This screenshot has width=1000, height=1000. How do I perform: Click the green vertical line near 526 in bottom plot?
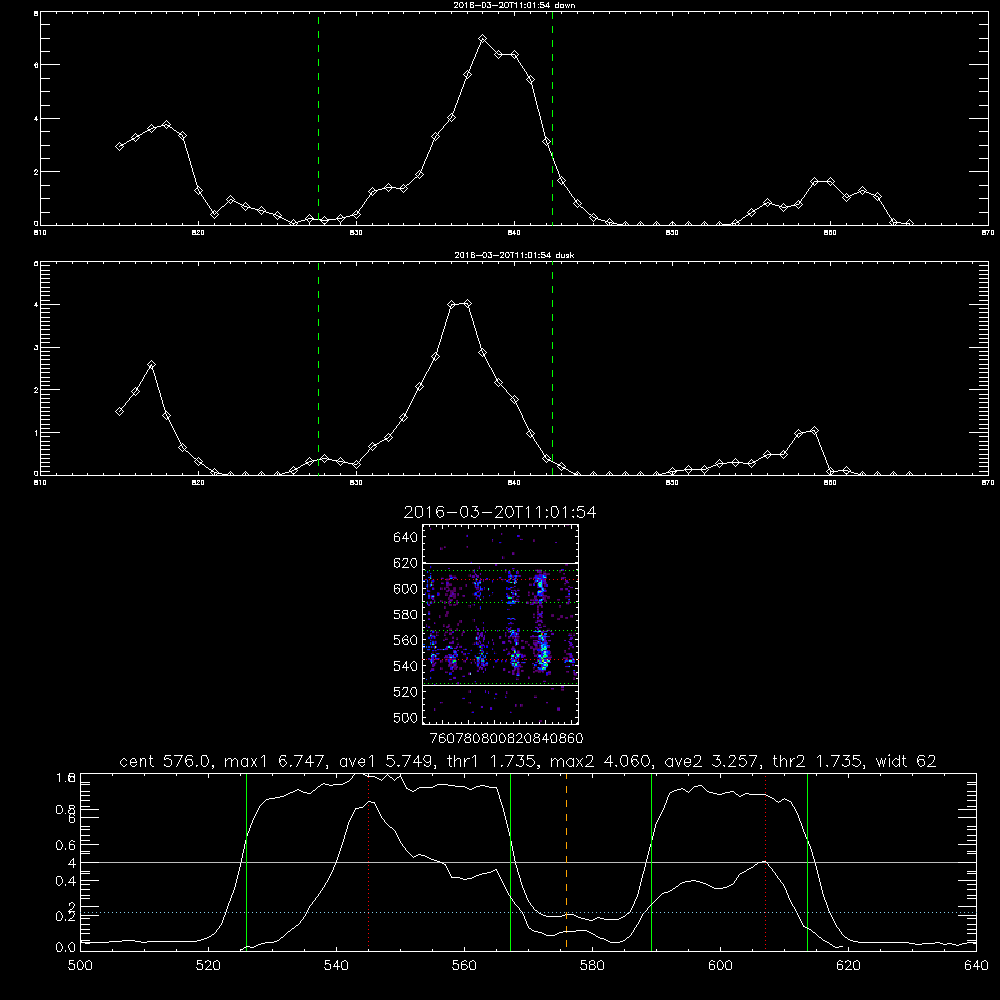point(246,862)
